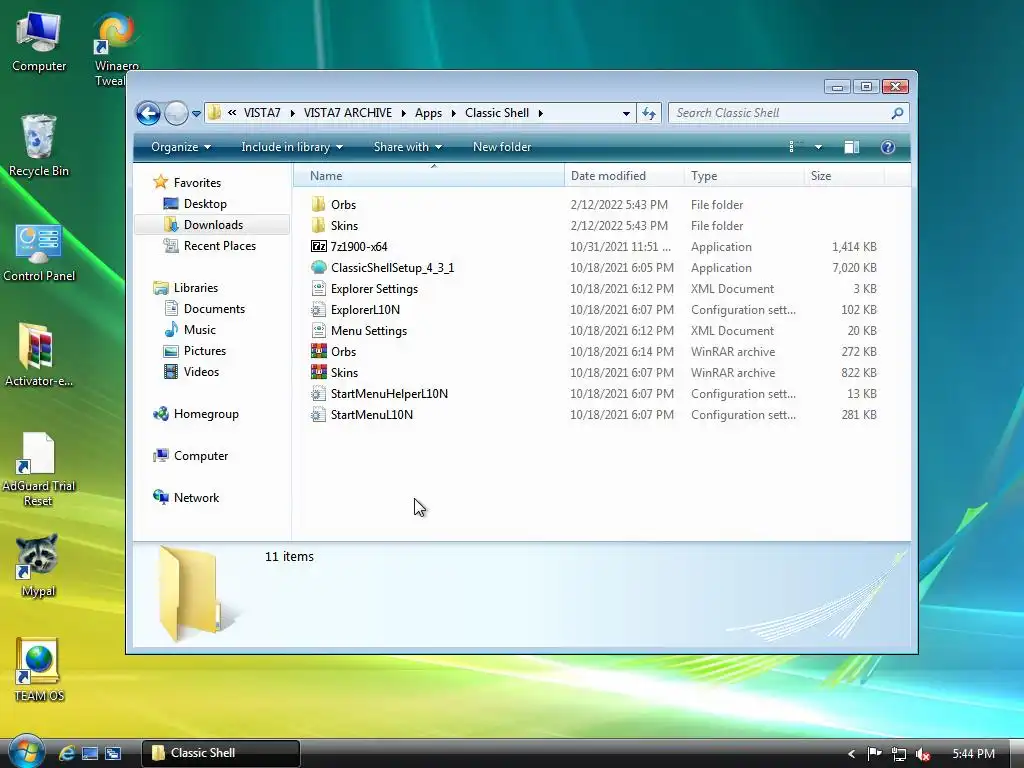The width and height of the screenshot is (1024, 768).
Task: Open the recent pages arrow beside Forward
Action: click(x=196, y=114)
